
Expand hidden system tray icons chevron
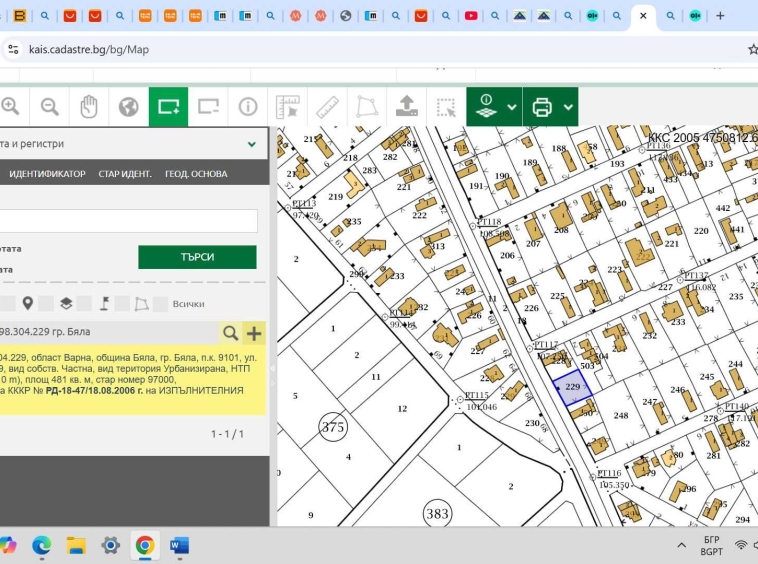(x=682, y=546)
